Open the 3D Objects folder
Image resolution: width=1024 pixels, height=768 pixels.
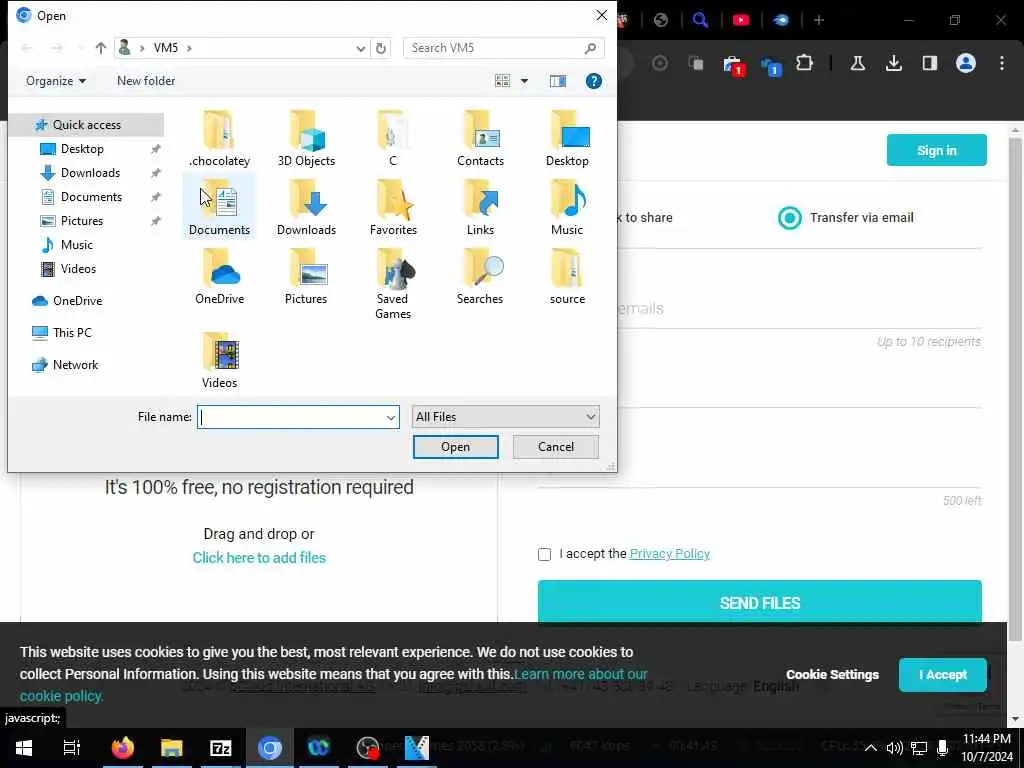tap(306, 138)
